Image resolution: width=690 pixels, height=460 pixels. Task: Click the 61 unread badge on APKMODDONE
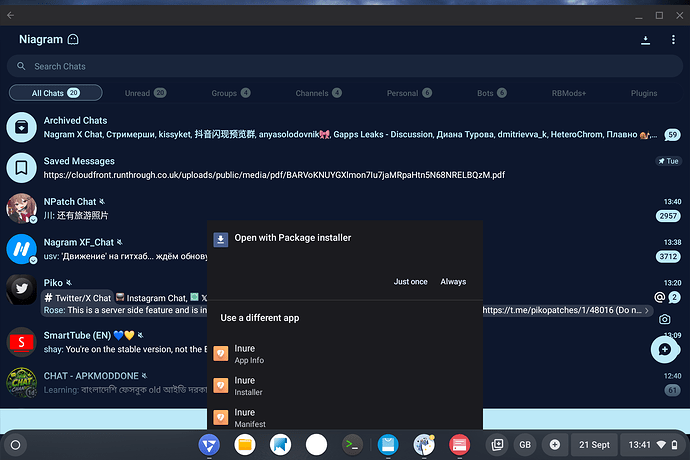(672, 390)
